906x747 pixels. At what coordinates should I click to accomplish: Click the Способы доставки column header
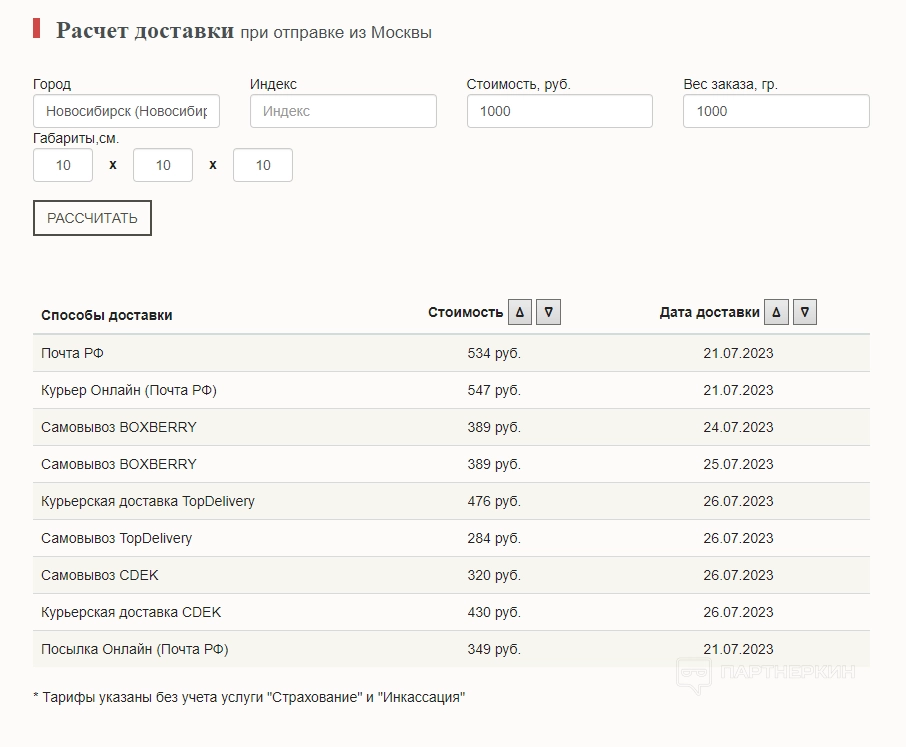tap(107, 315)
